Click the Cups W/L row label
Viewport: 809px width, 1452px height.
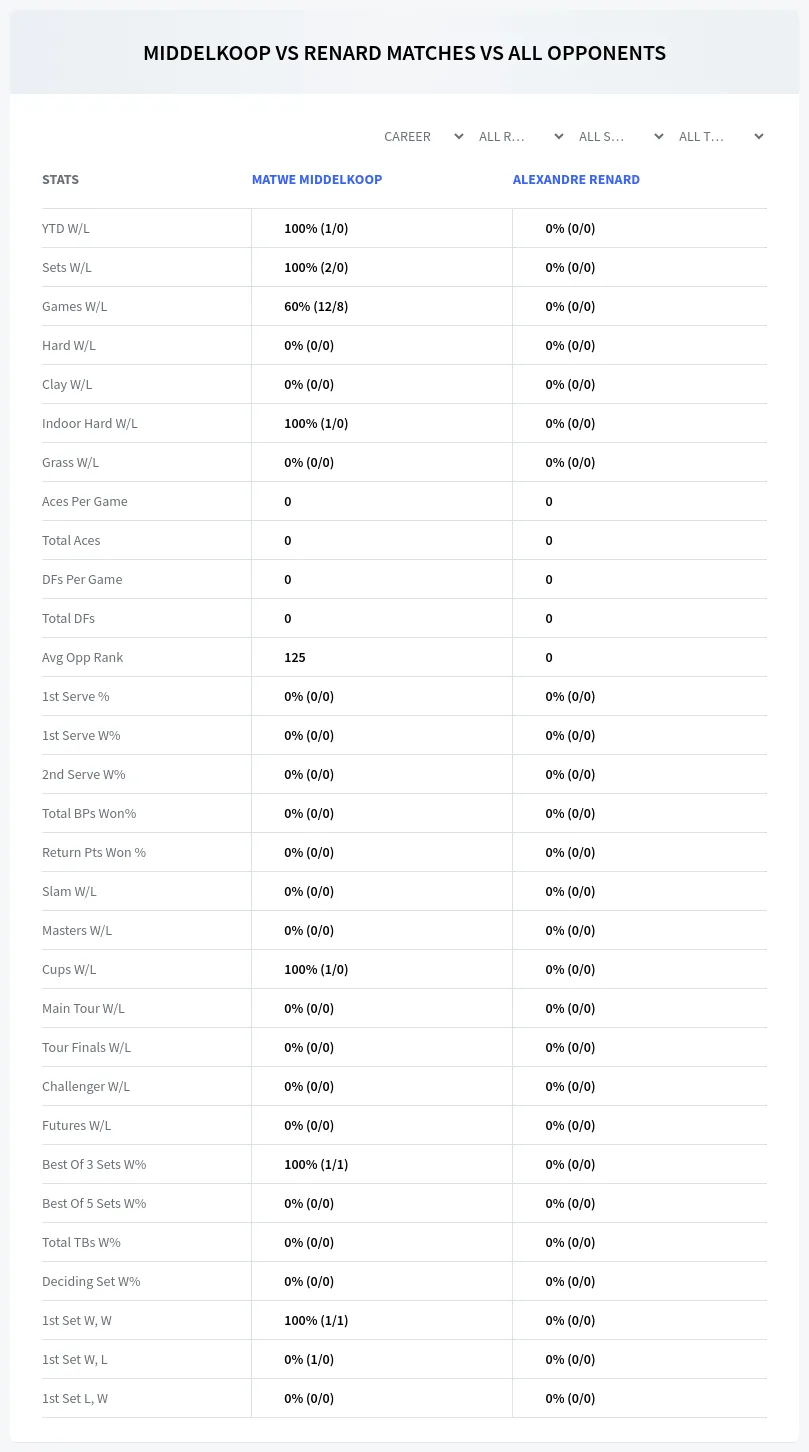pos(69,969)
